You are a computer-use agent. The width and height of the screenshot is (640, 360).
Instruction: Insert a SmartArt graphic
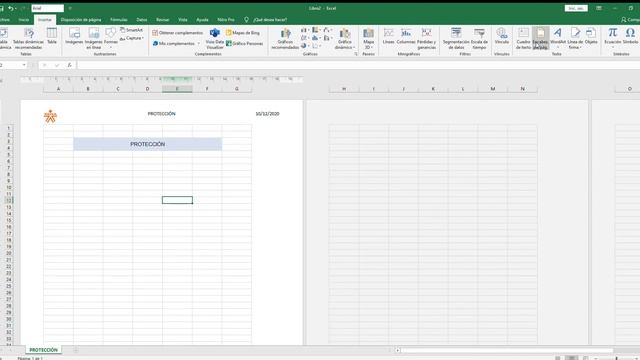point(131,30)
